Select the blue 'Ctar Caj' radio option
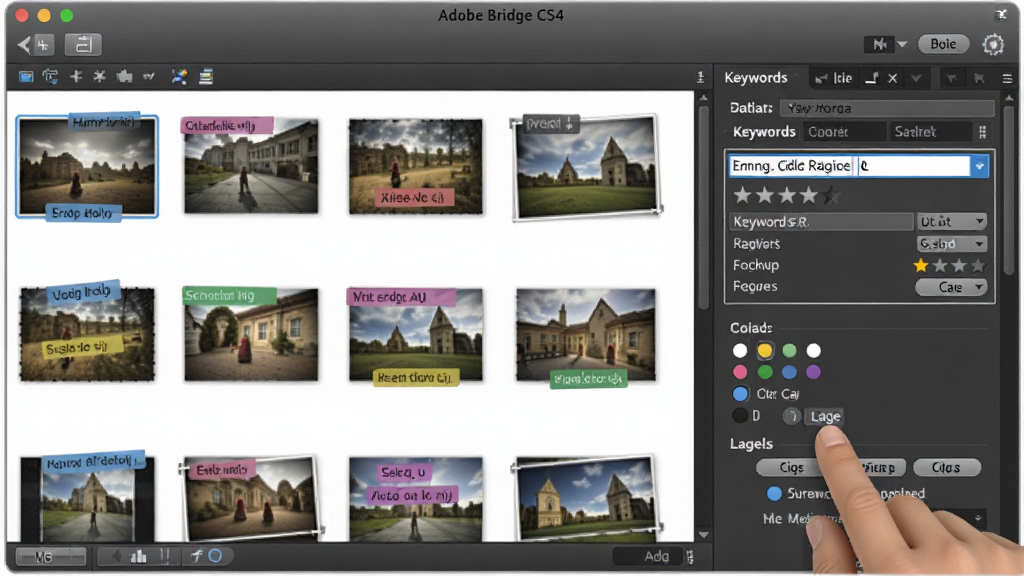 point(740,394)
